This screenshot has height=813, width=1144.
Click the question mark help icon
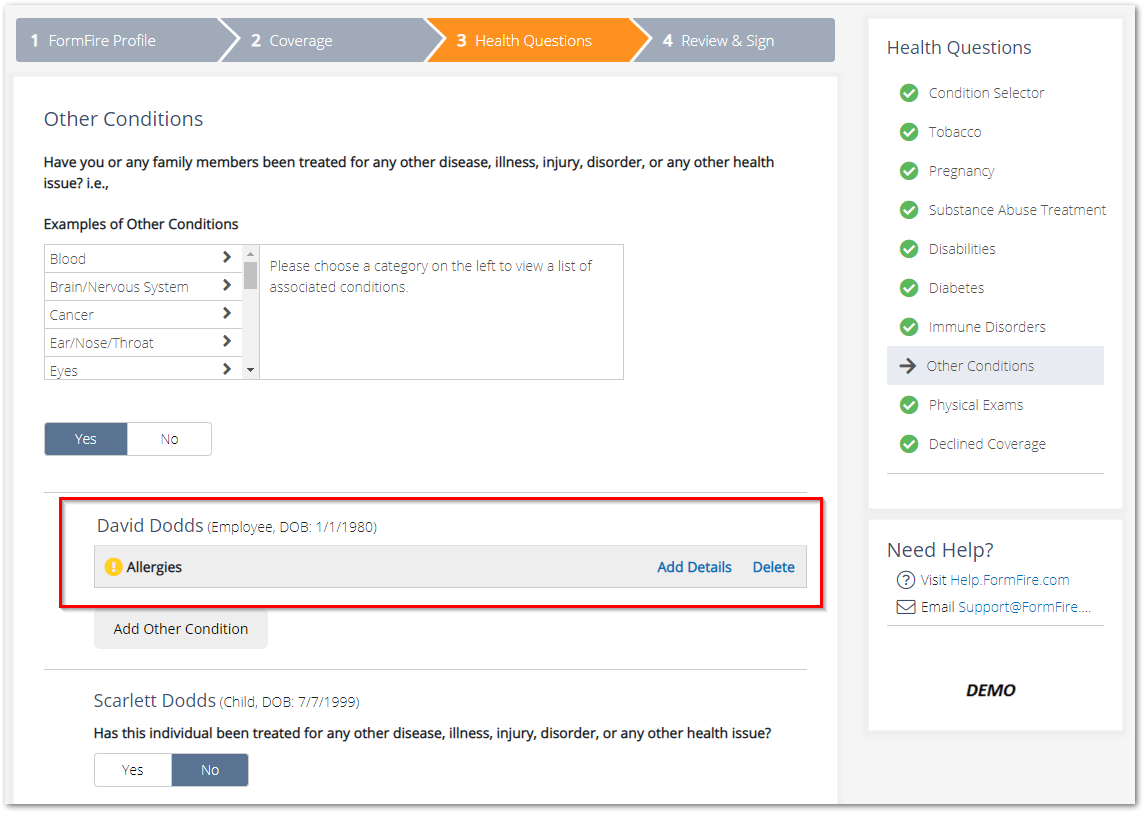coord(905,580)
